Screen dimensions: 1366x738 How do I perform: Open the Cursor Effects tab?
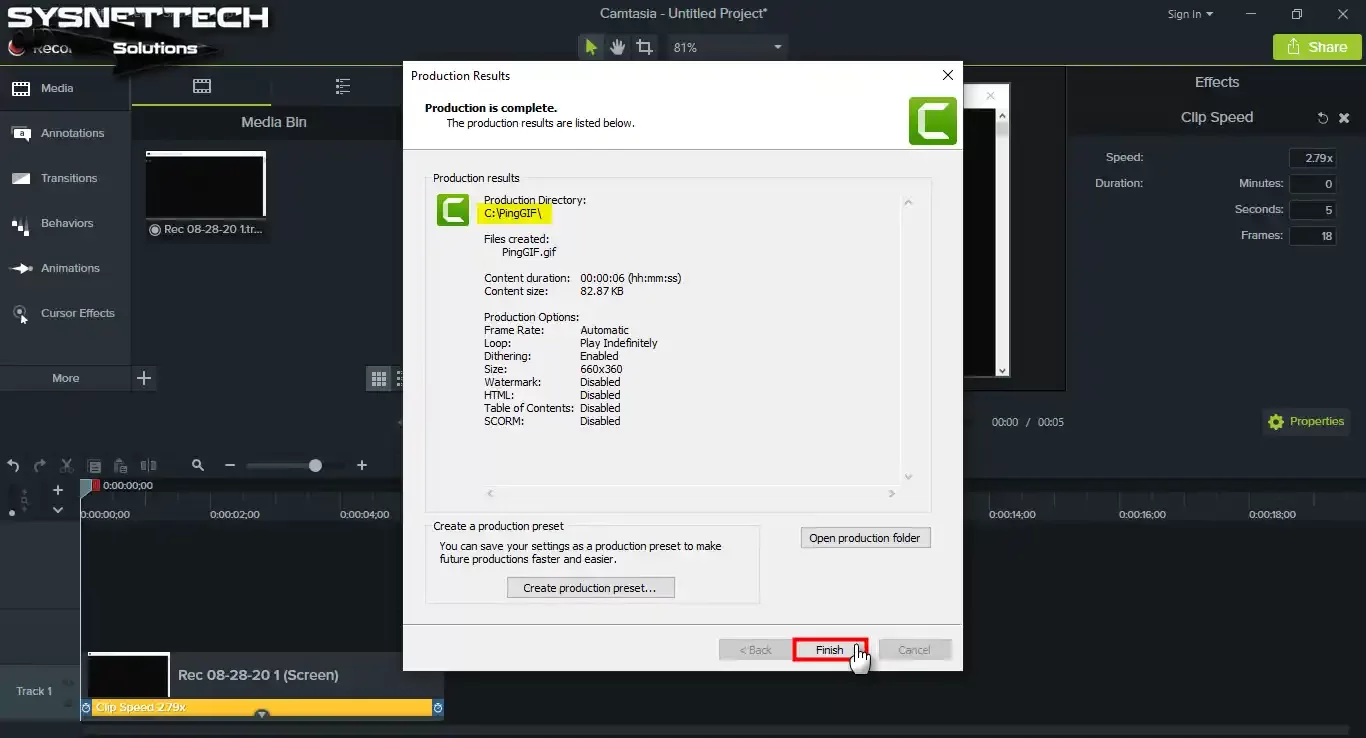point(65,313)
